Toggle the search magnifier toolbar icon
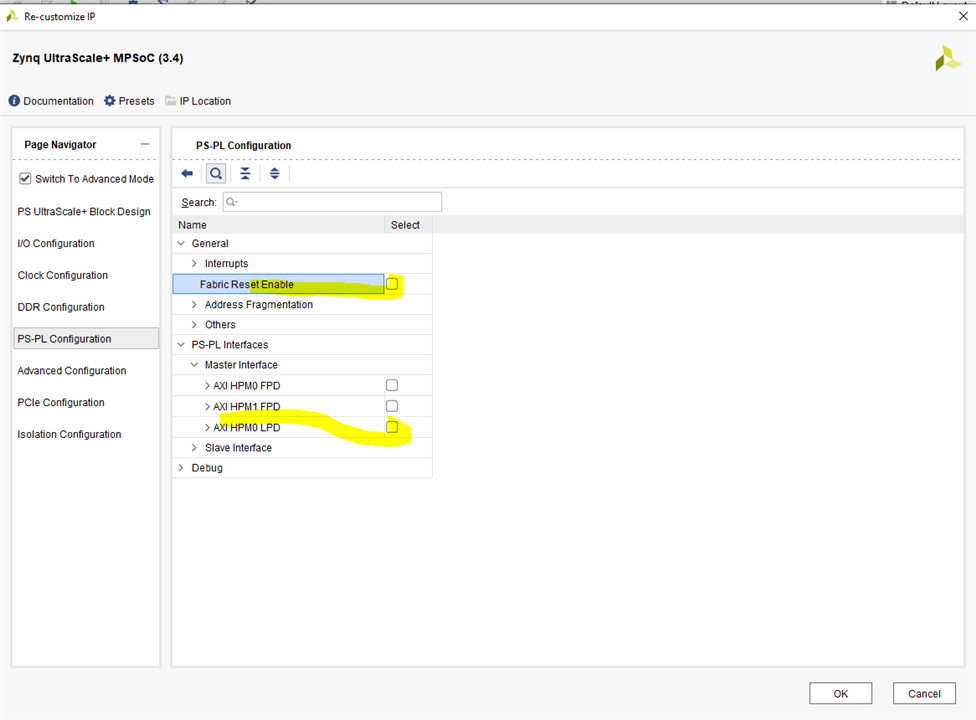This screenshot has height=720, width=976. 216,174
